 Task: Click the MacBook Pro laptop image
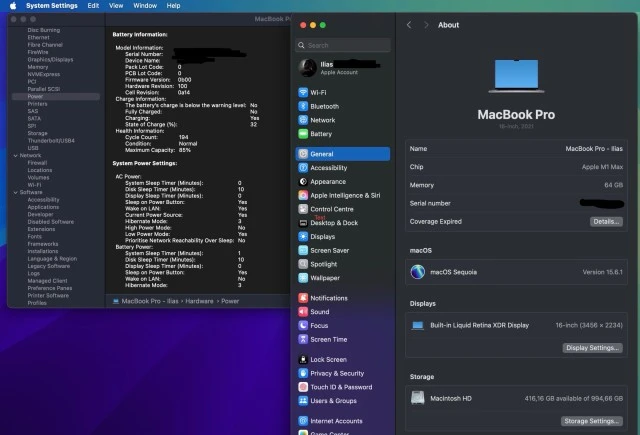coord(516,76)
